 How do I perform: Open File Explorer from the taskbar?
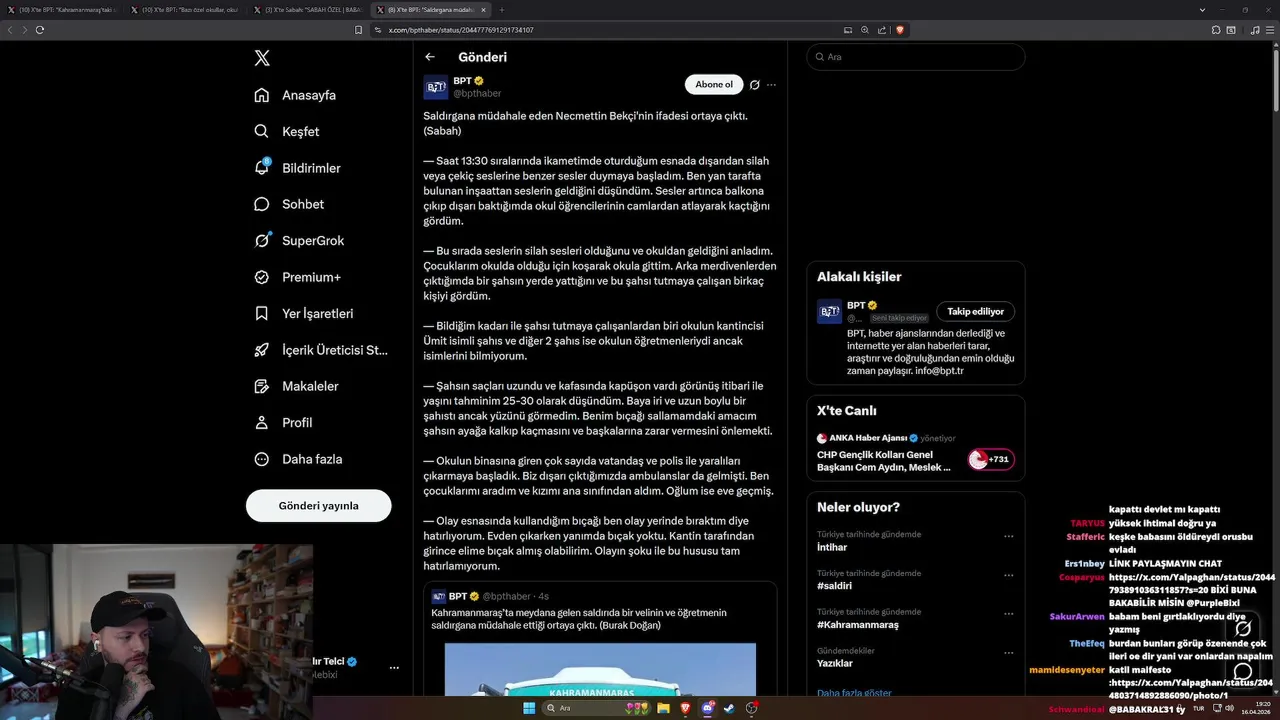tap(664, 708)
